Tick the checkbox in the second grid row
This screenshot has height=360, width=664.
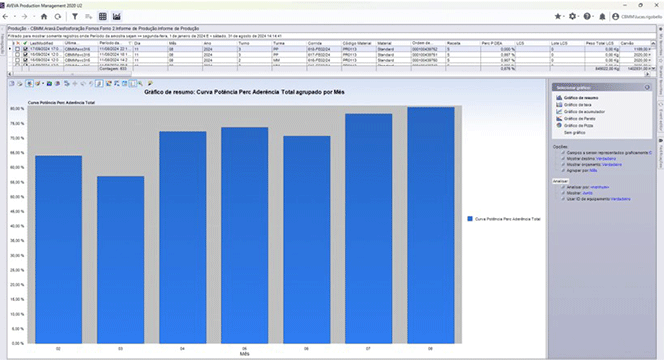point(17,55)
